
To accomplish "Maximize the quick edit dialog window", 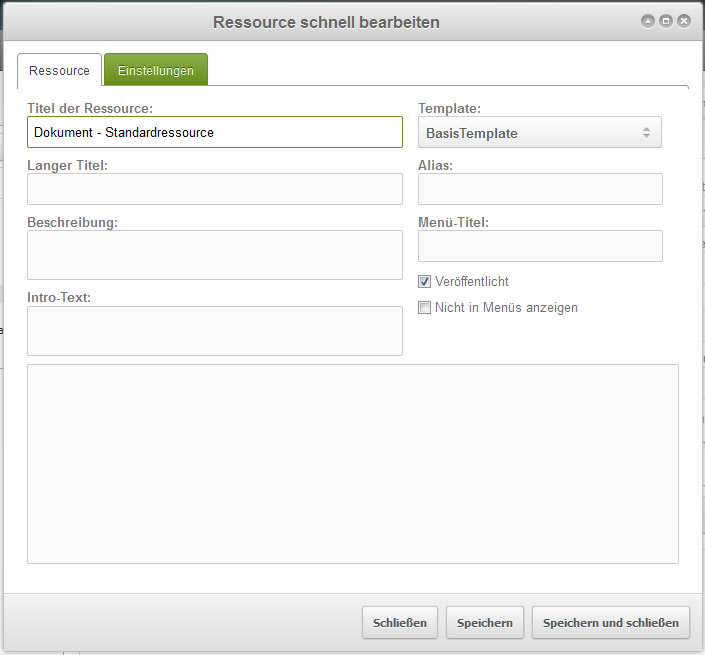I will click(x=666, y=21).
